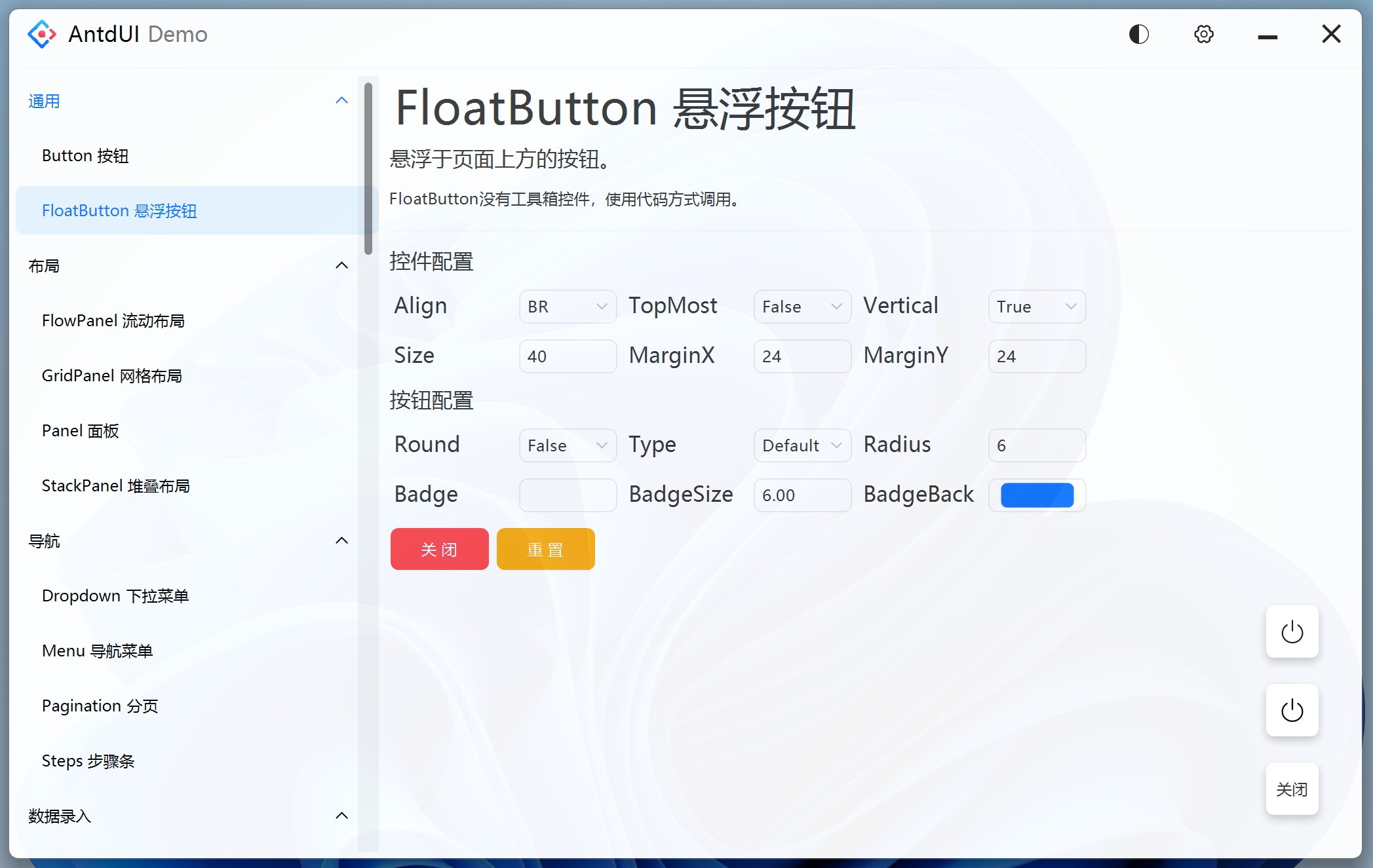Image resolution: width=1373 pixels, height=868 pixels.
Task: Click the lower floating power button
Action: (x=1291, y=710)
